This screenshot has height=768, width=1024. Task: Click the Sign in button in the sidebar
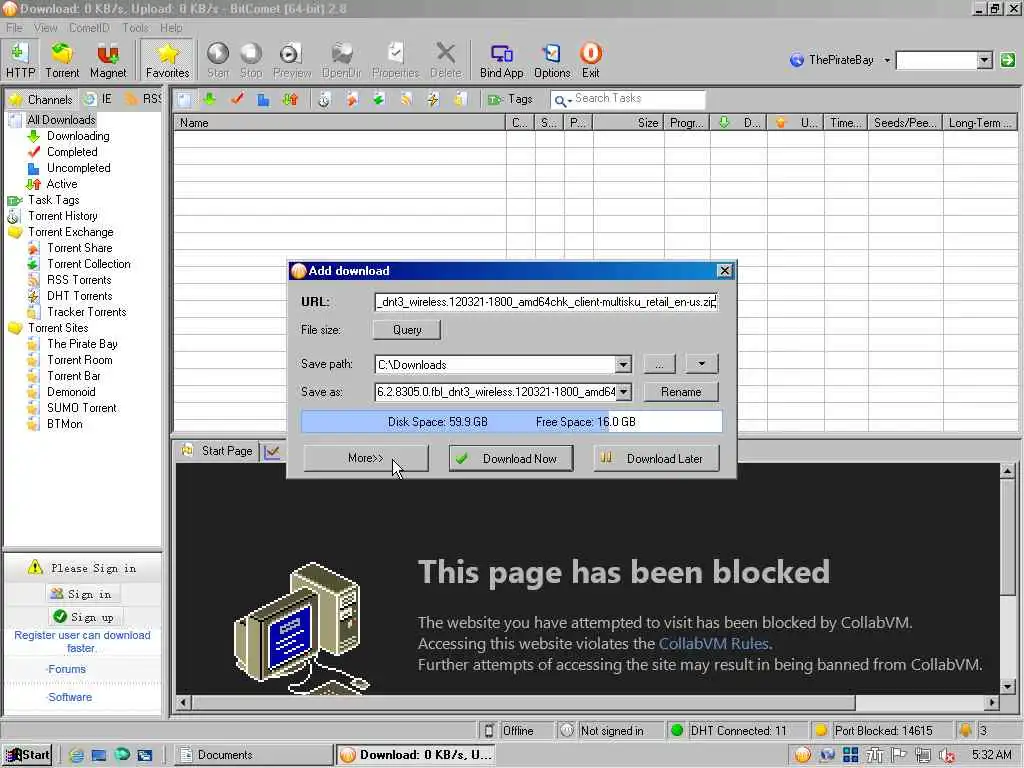click(82, 594)
